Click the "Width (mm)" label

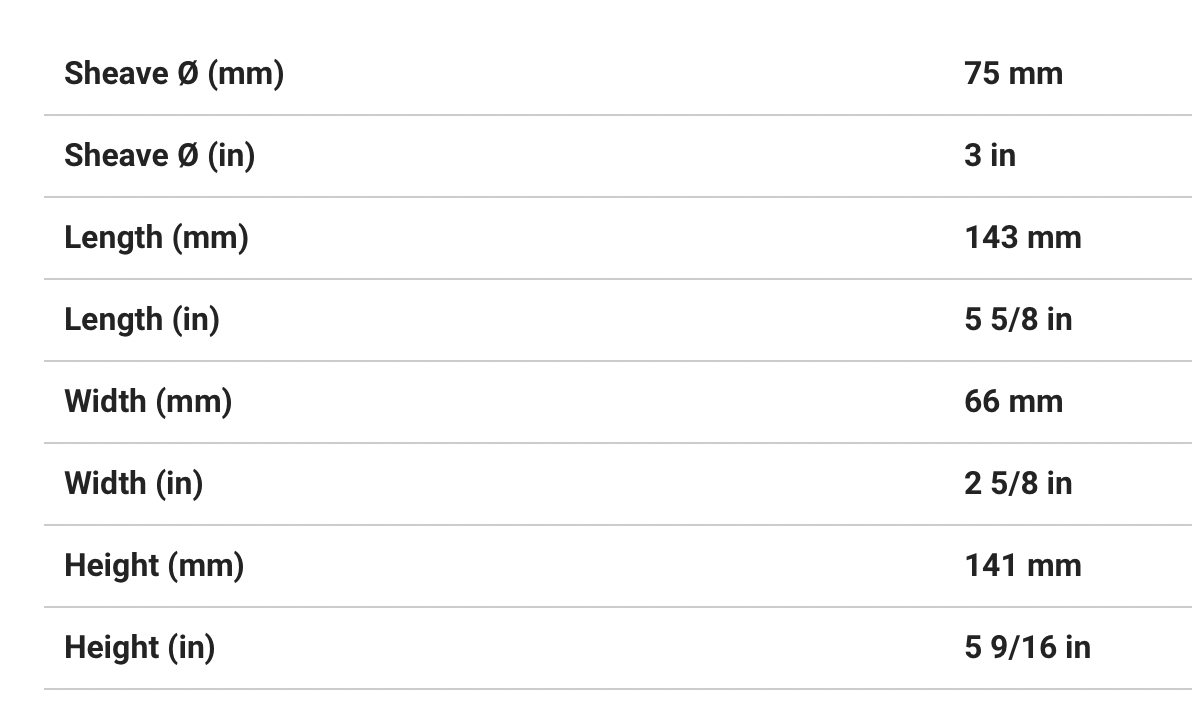pyautogui.click(x=148, y=401)
